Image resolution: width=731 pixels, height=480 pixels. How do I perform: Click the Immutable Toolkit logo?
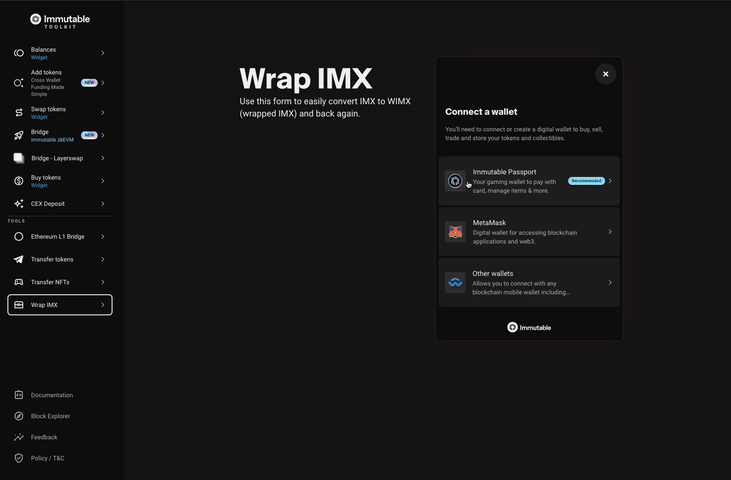(60, 21)
